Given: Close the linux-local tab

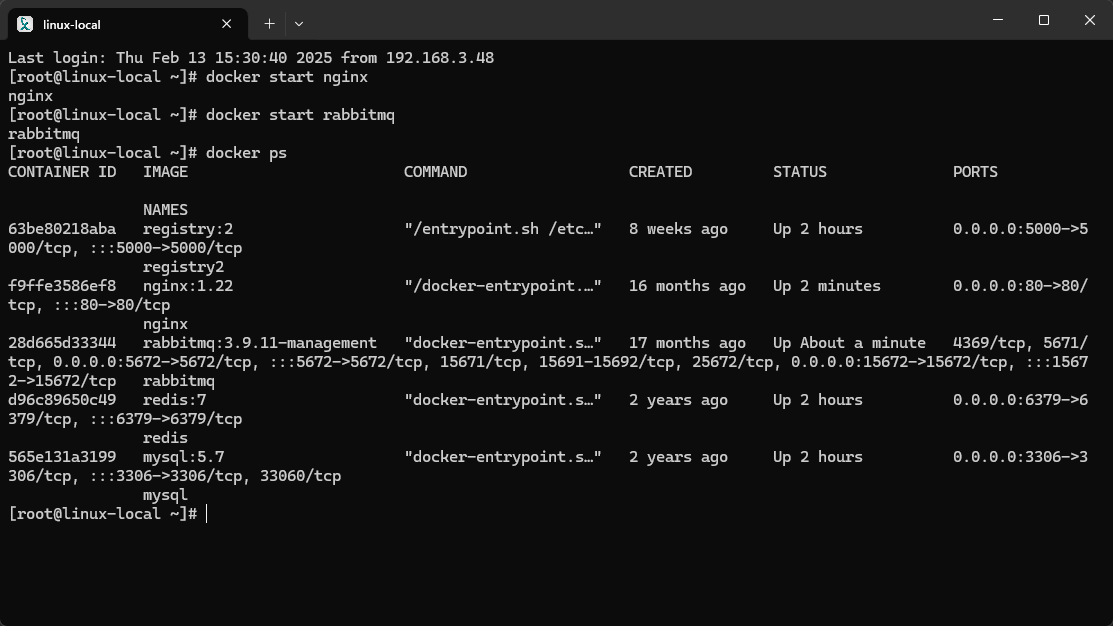Looking at the screenshot, I should pyautogui.click(x=227, y=23).
